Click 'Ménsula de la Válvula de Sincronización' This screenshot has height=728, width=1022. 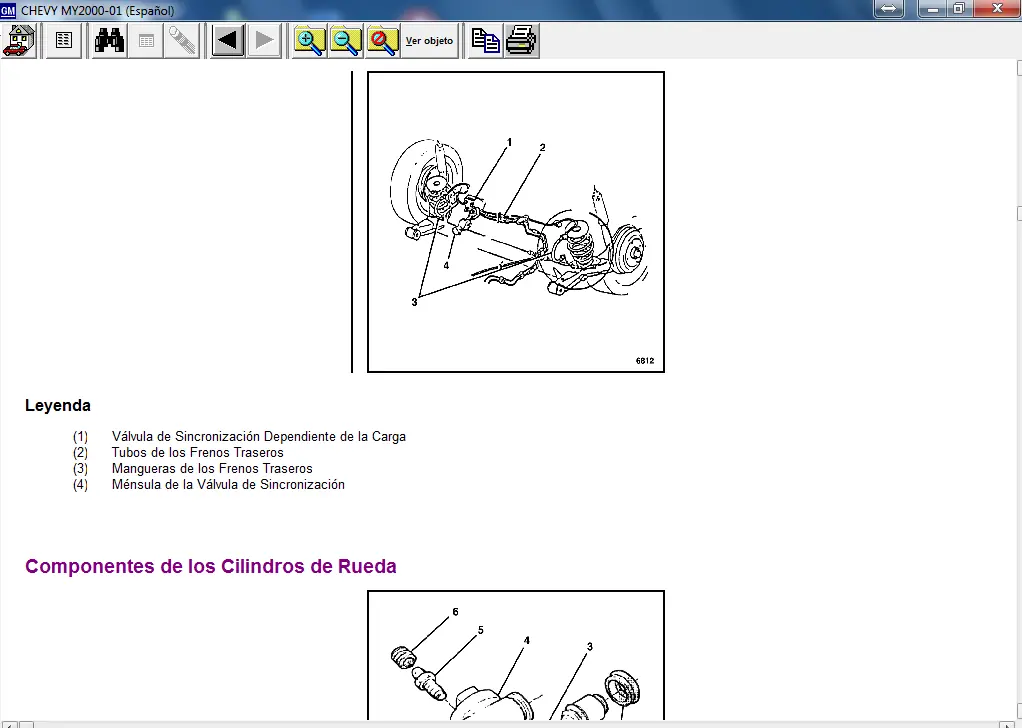228,484
